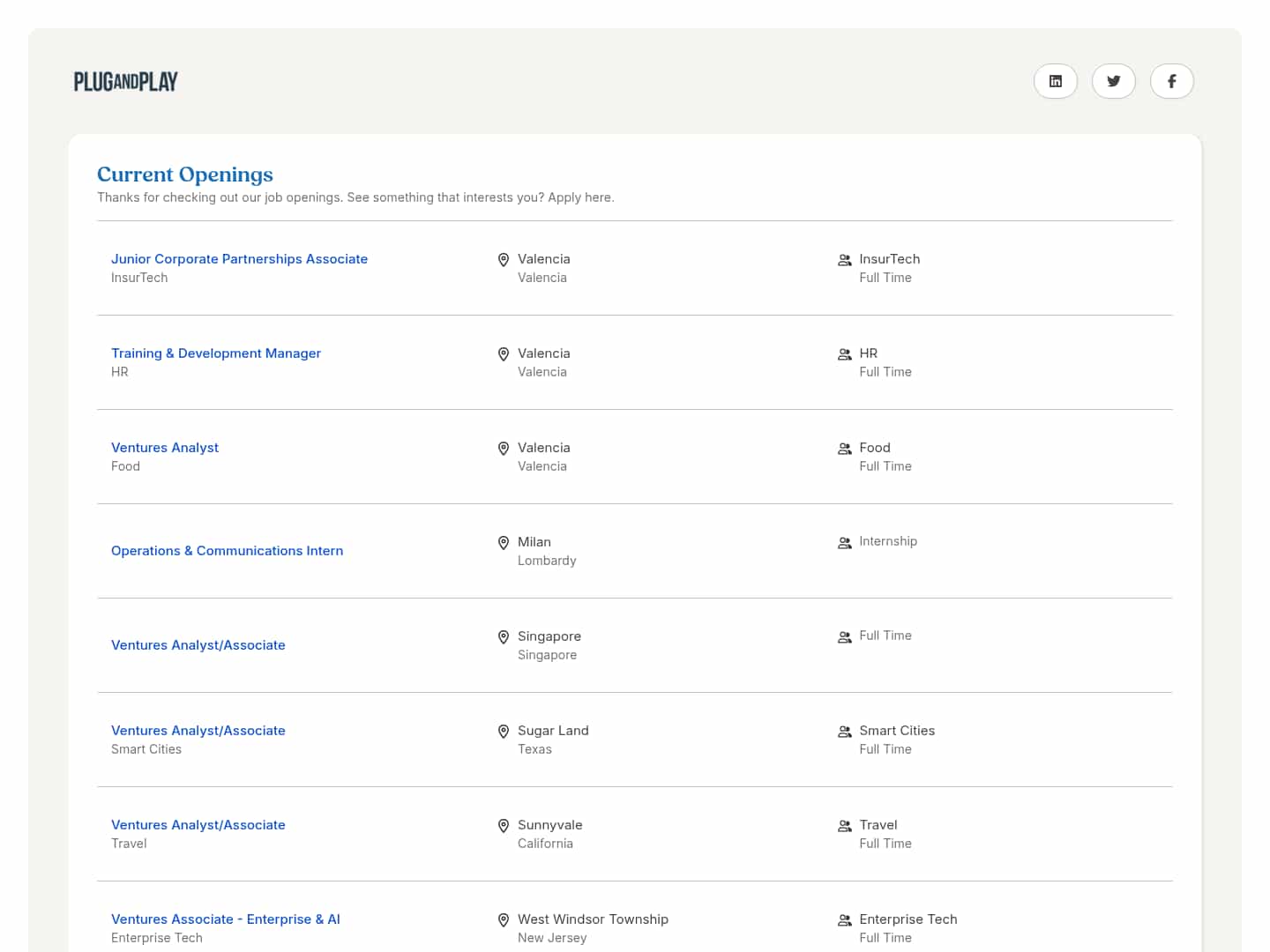Open the Ventures Analyst Food position
The image size is (1270, 952).
point(165,448)
